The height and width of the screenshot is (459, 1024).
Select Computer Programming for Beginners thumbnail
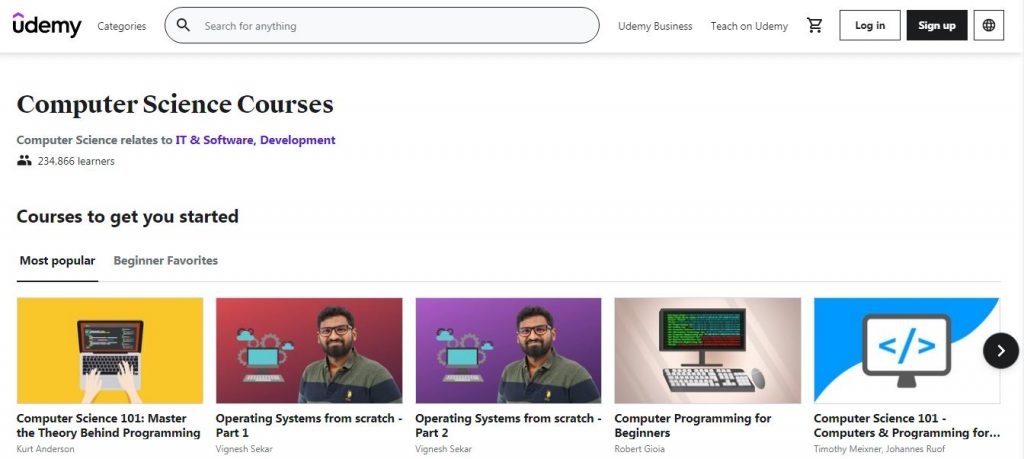707,350
